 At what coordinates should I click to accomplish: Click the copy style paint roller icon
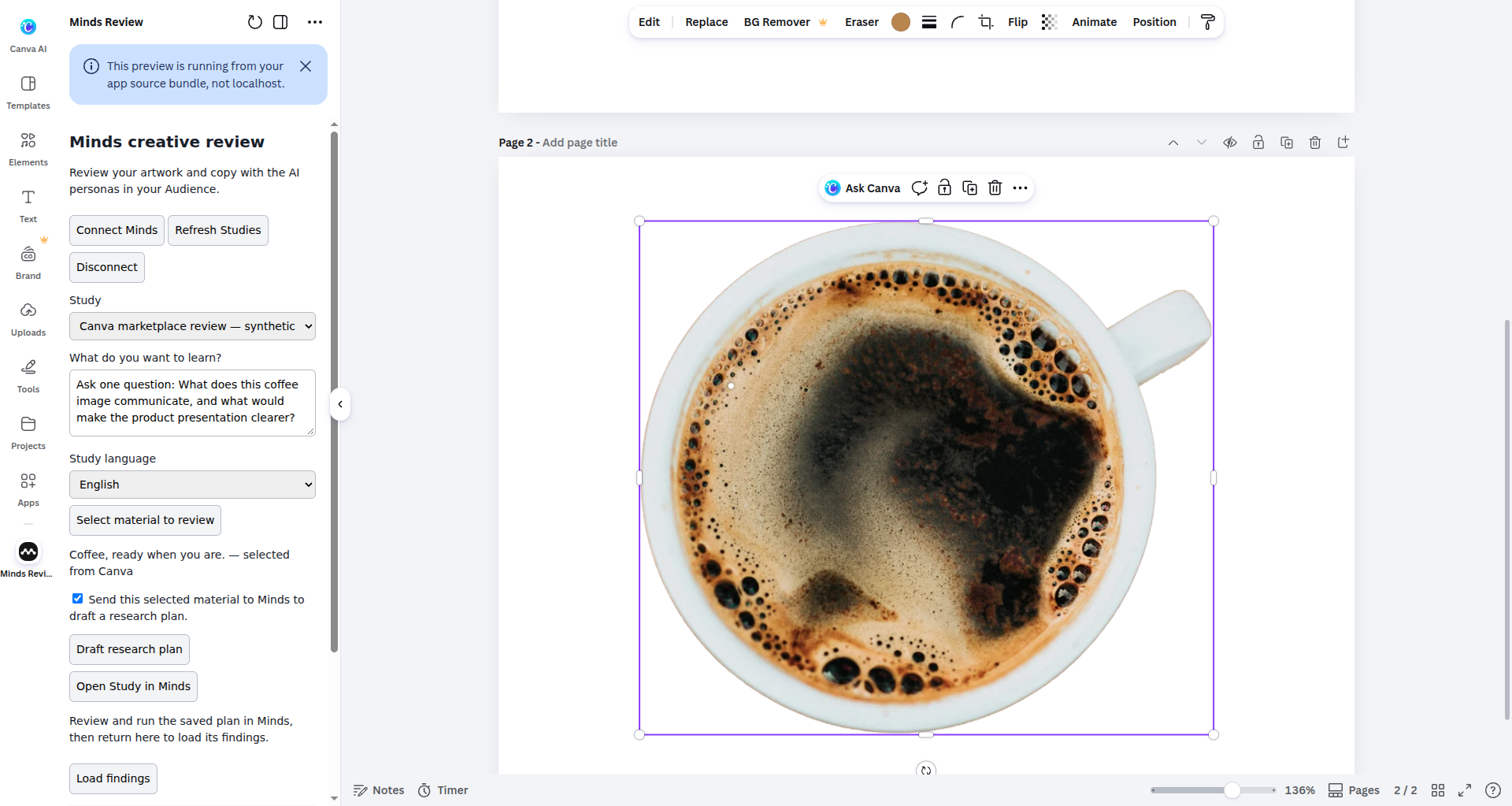(x=1207, y=22)
